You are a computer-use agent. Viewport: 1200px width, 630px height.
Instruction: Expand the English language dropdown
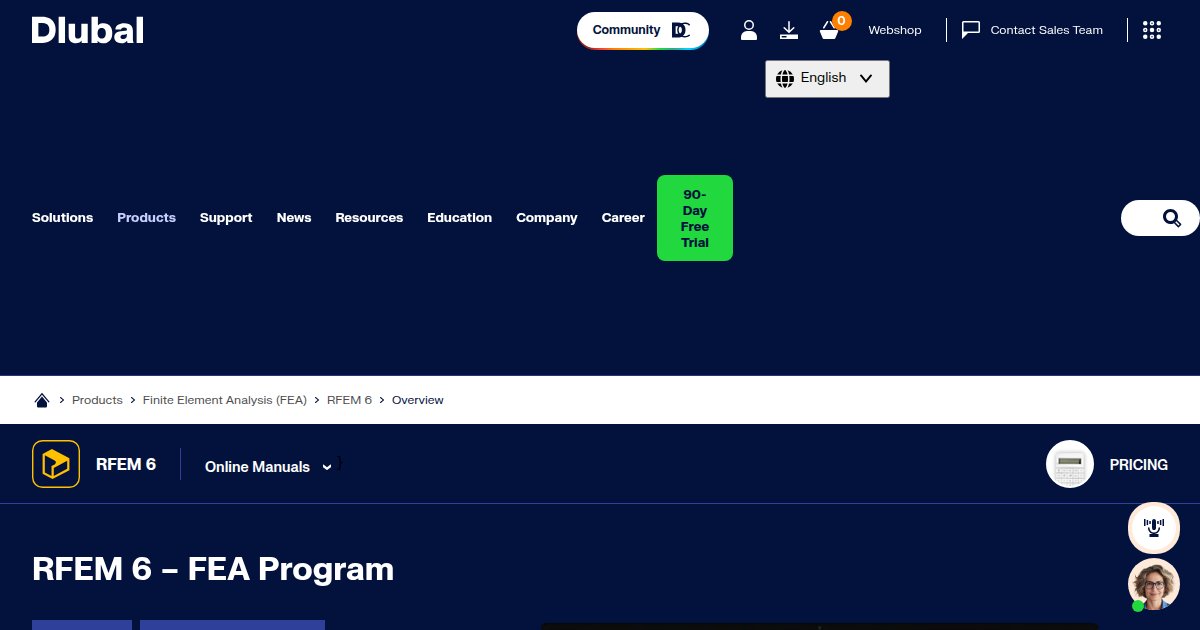827,79
